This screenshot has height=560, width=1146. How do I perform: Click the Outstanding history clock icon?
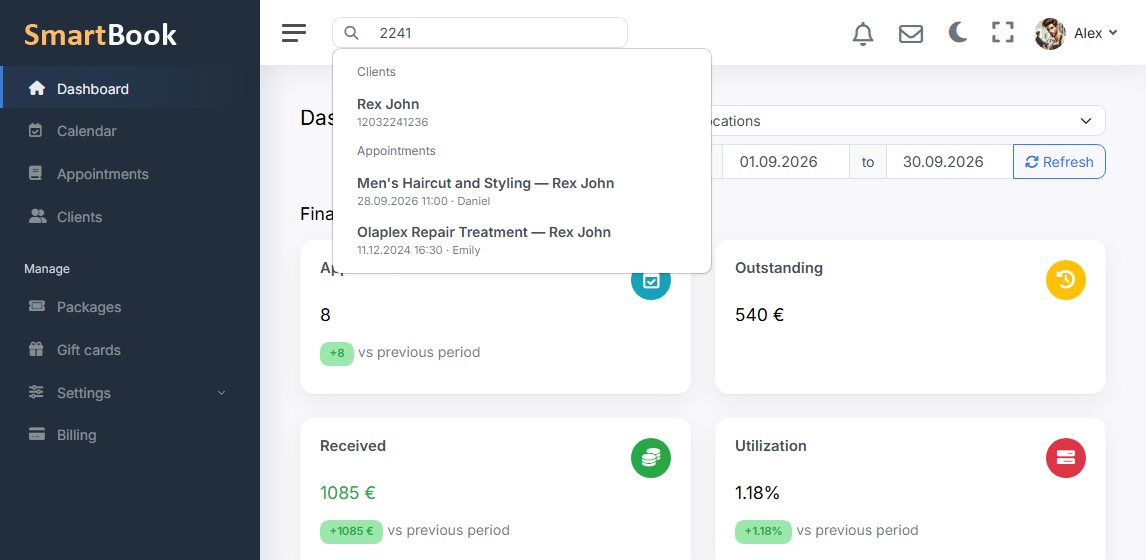tap(1066, 280)
